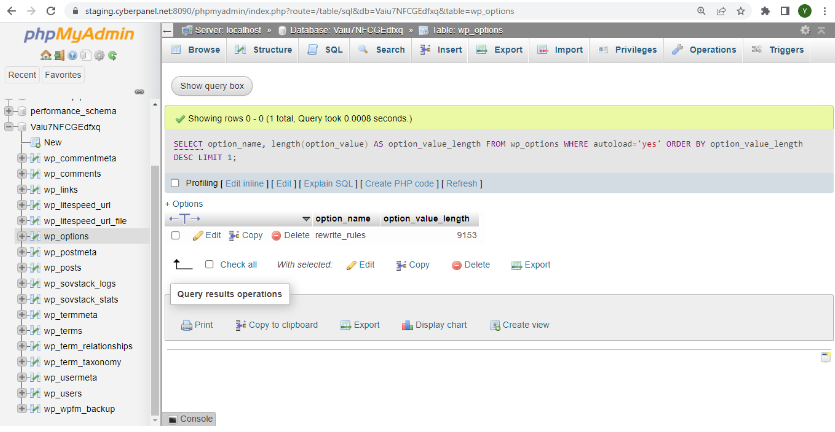The width and height of the screenshot is (835, 432).
Task: Select the wp_postmeta table in tree
Action: [x=70, y=252]
